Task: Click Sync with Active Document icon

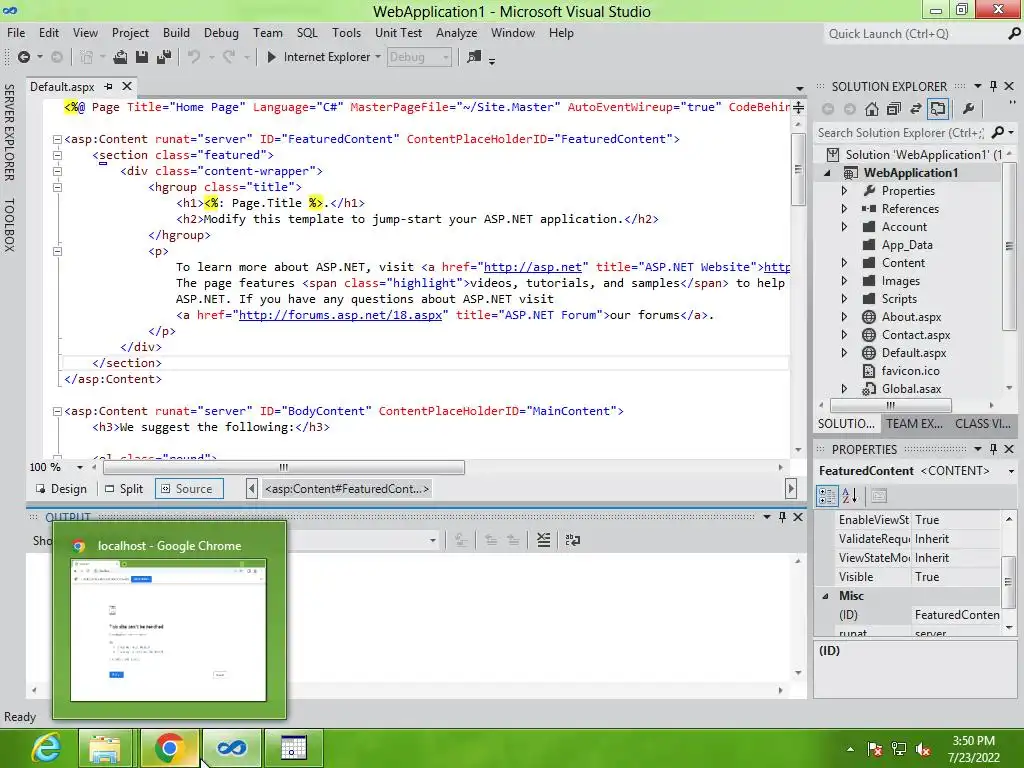Action: 916,109
